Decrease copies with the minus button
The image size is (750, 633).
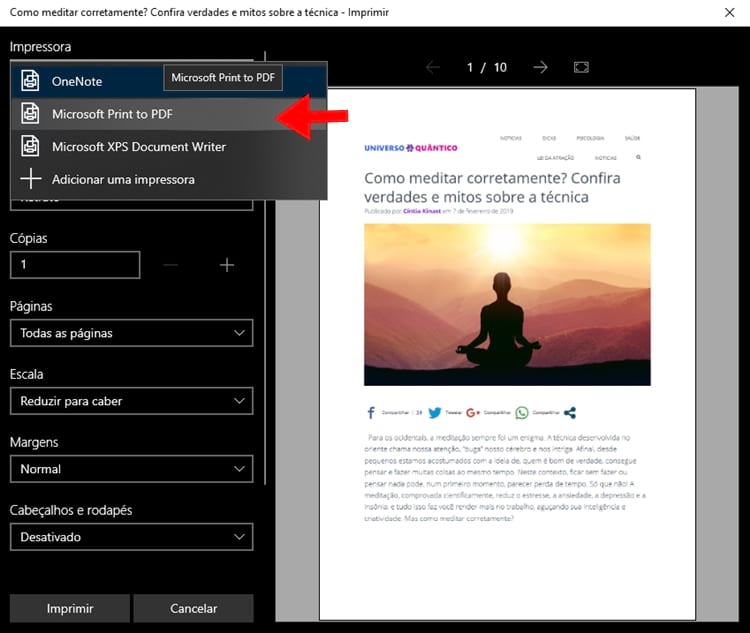(170, 265)
